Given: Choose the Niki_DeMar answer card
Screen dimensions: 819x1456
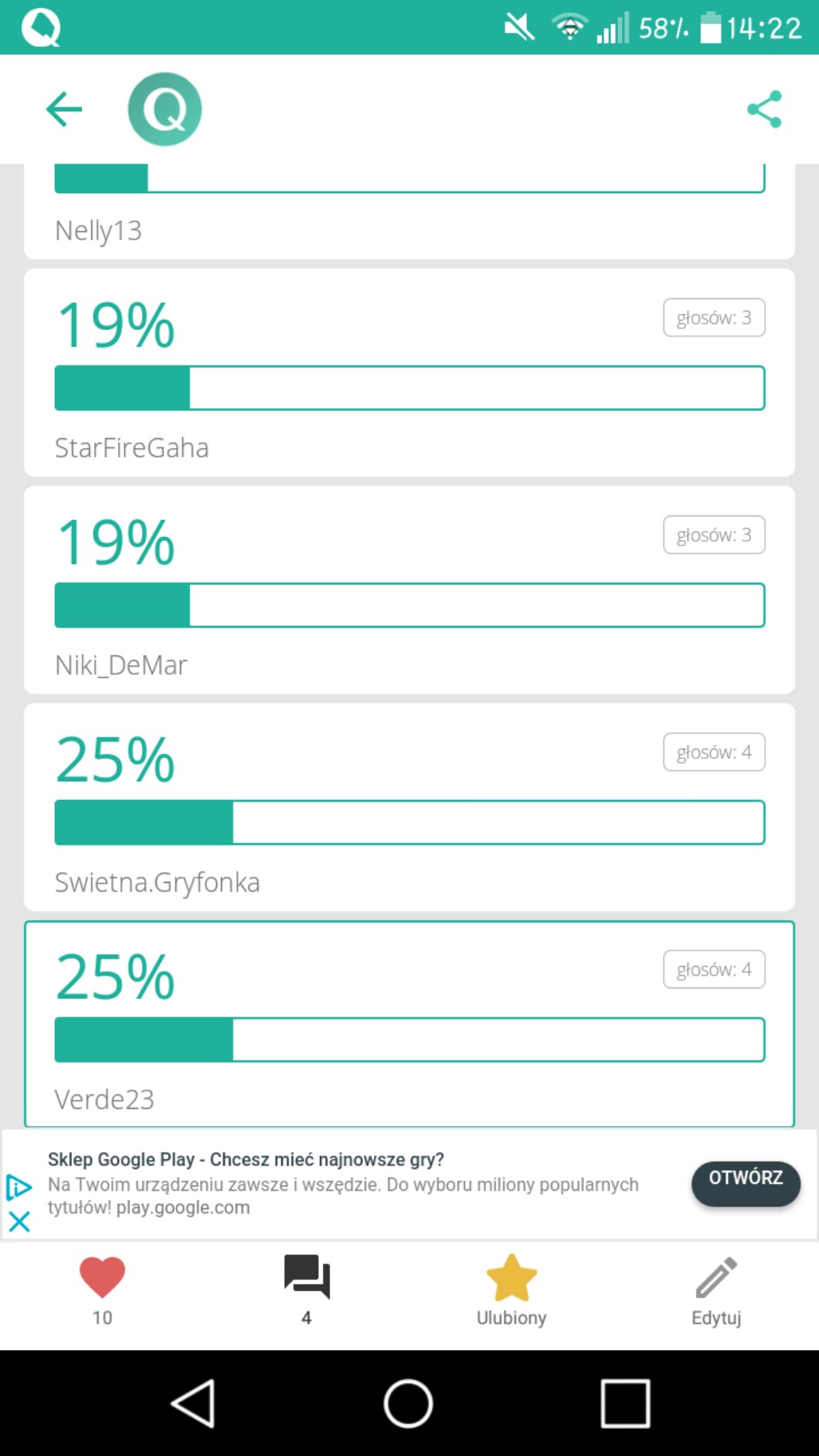Looking at the screenshot, I should coord(409,589).
